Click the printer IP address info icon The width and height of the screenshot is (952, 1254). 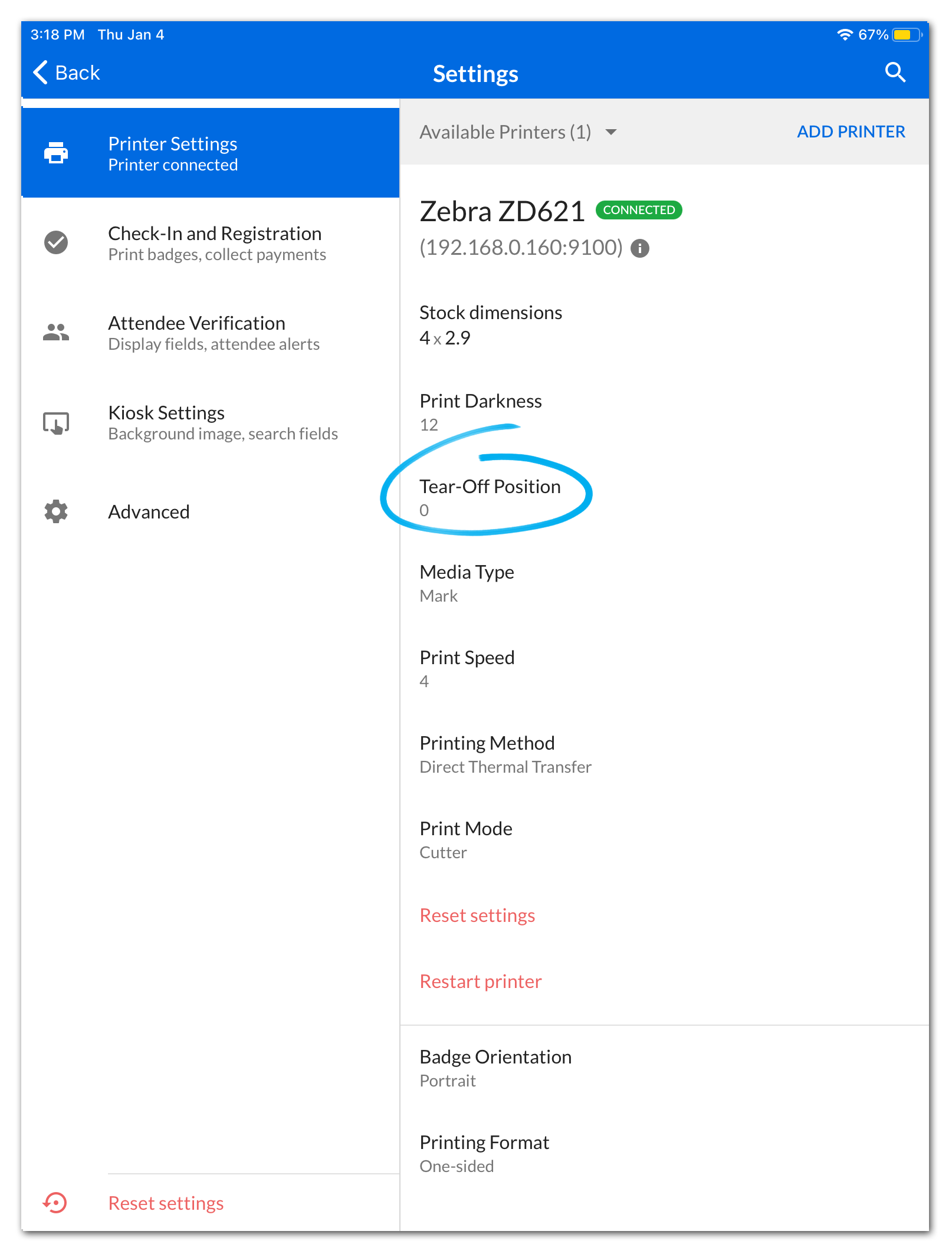[640, 248]
